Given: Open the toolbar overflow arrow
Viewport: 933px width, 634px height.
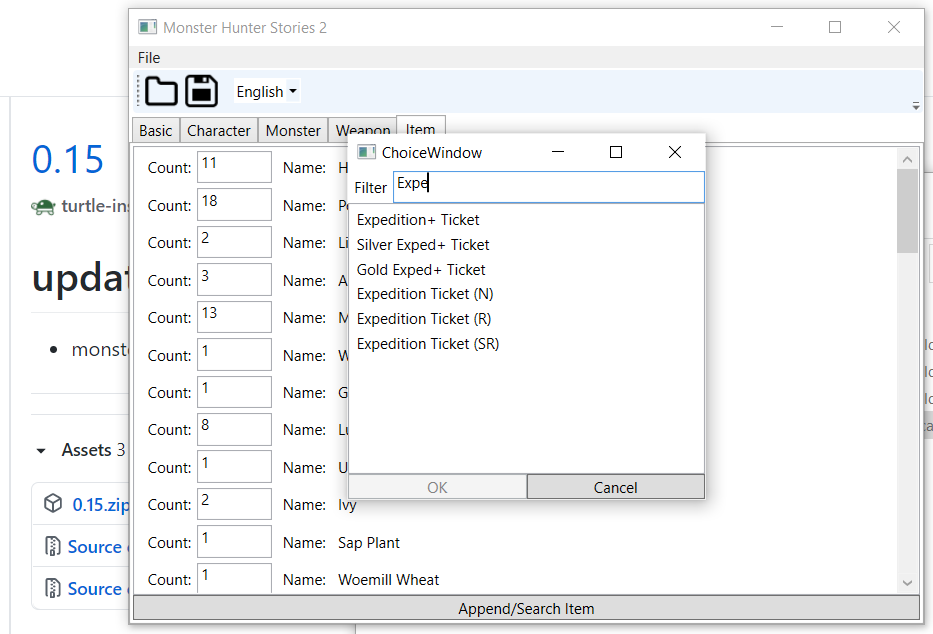Looking at the screenshot, I should click(916, 106).
